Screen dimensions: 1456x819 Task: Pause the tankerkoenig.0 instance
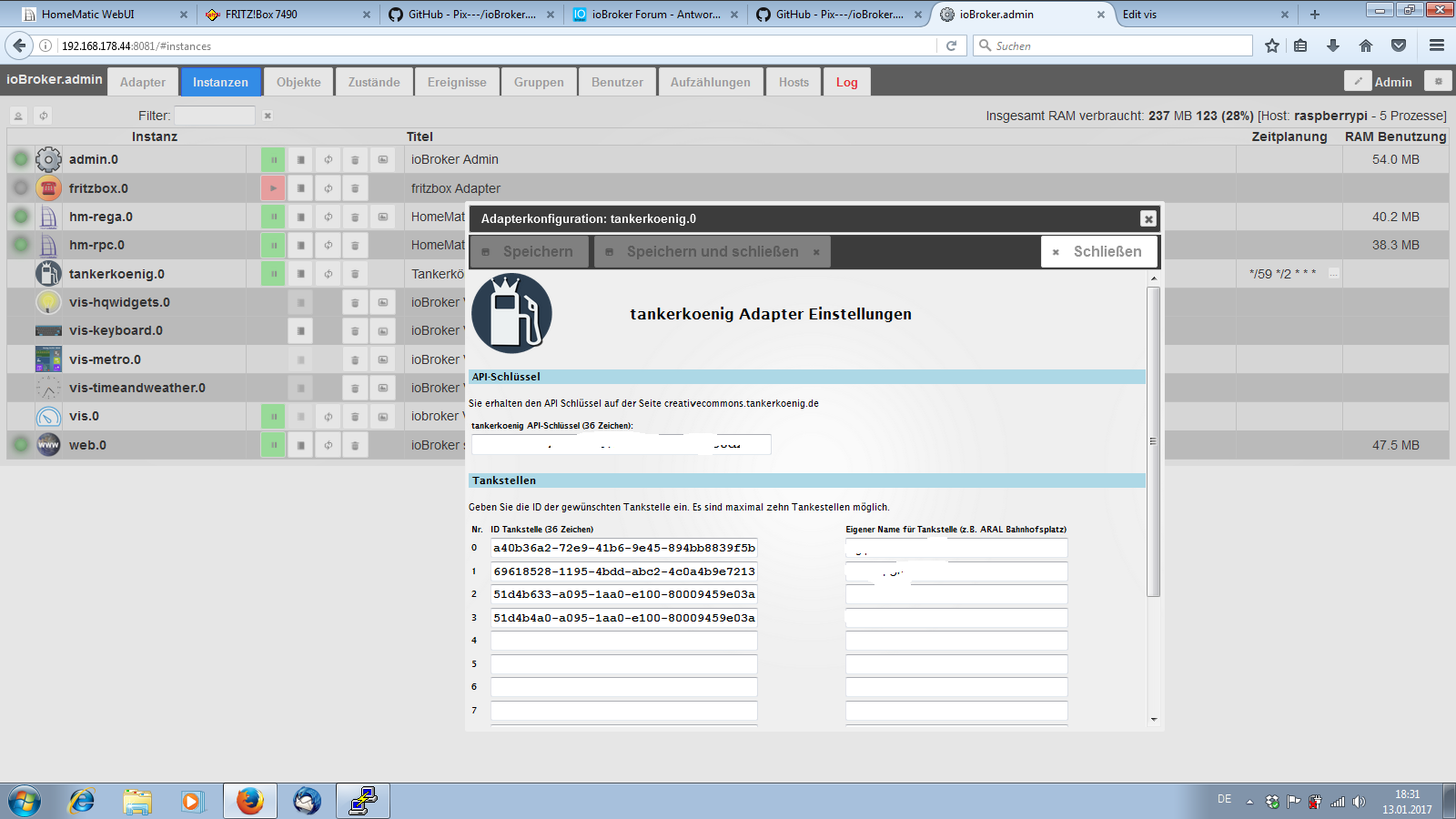click(x=273, y=273)
